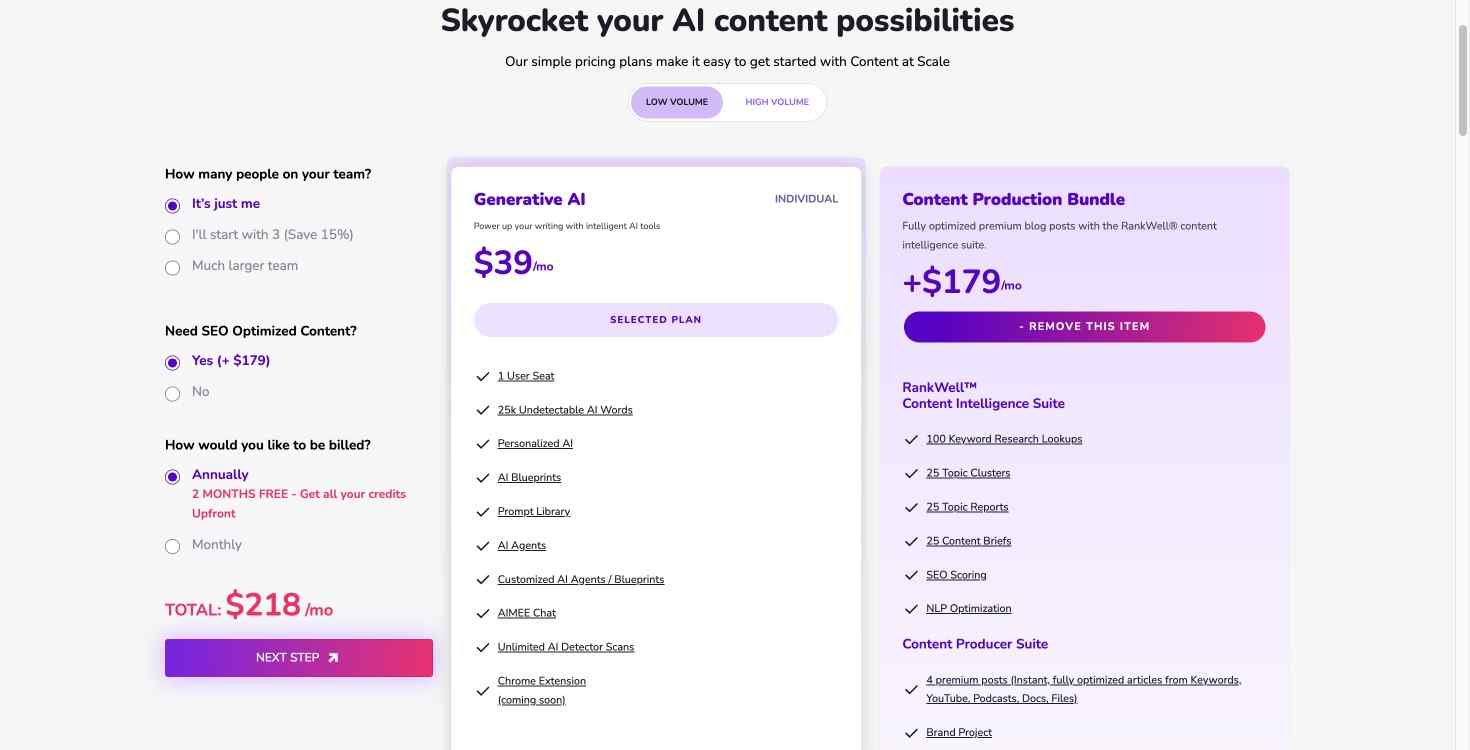The height and width of the screenshot is (750, 1470).
Task: Click checkmark icon next to AIMEE Chat
Action: (x=483, y=614)
